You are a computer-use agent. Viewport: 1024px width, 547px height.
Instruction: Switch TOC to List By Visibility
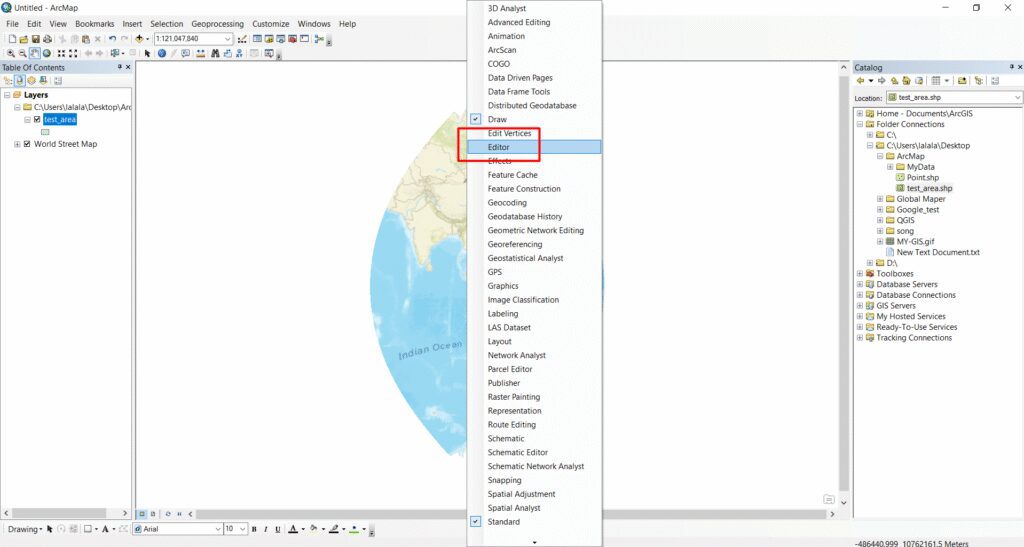tap(31, 80)
